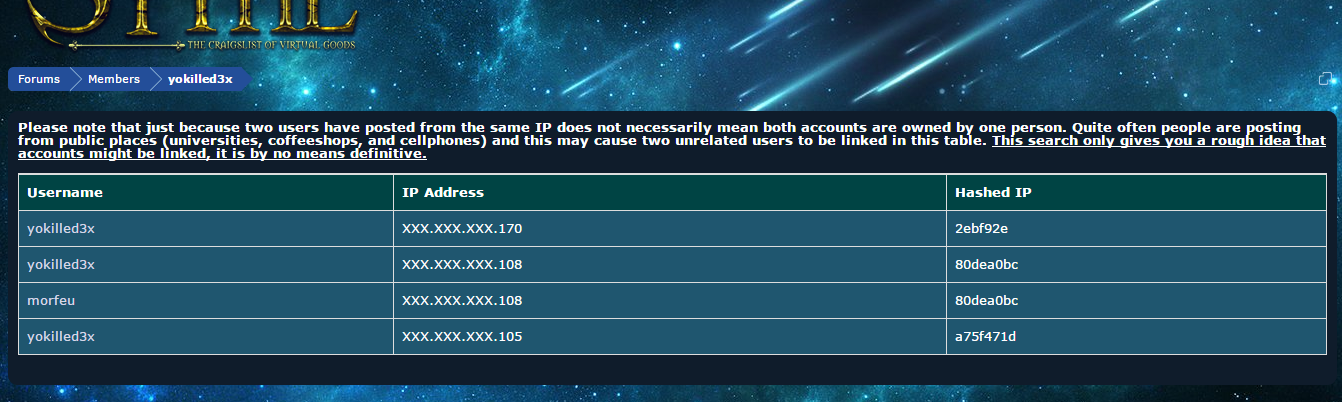Select the IP XXX.XXX.XXX.108 in morfeu row
This screenshot has width=1342, height=402.
click(x=462, y=300)
